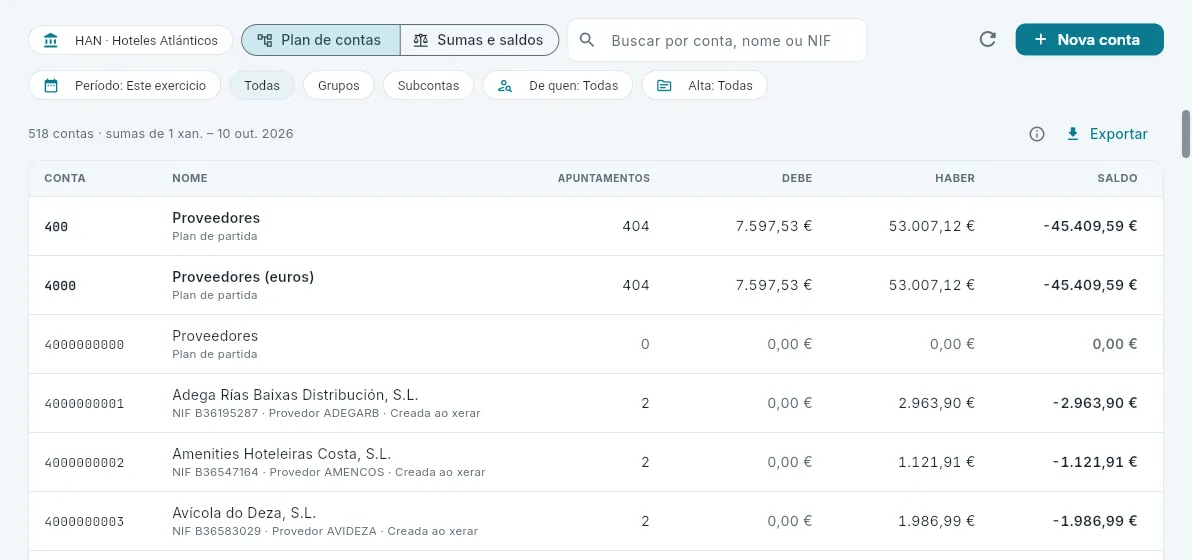Click the info circle icon
Viewport: 1192px width, 560px height.
click(1036, 134)
